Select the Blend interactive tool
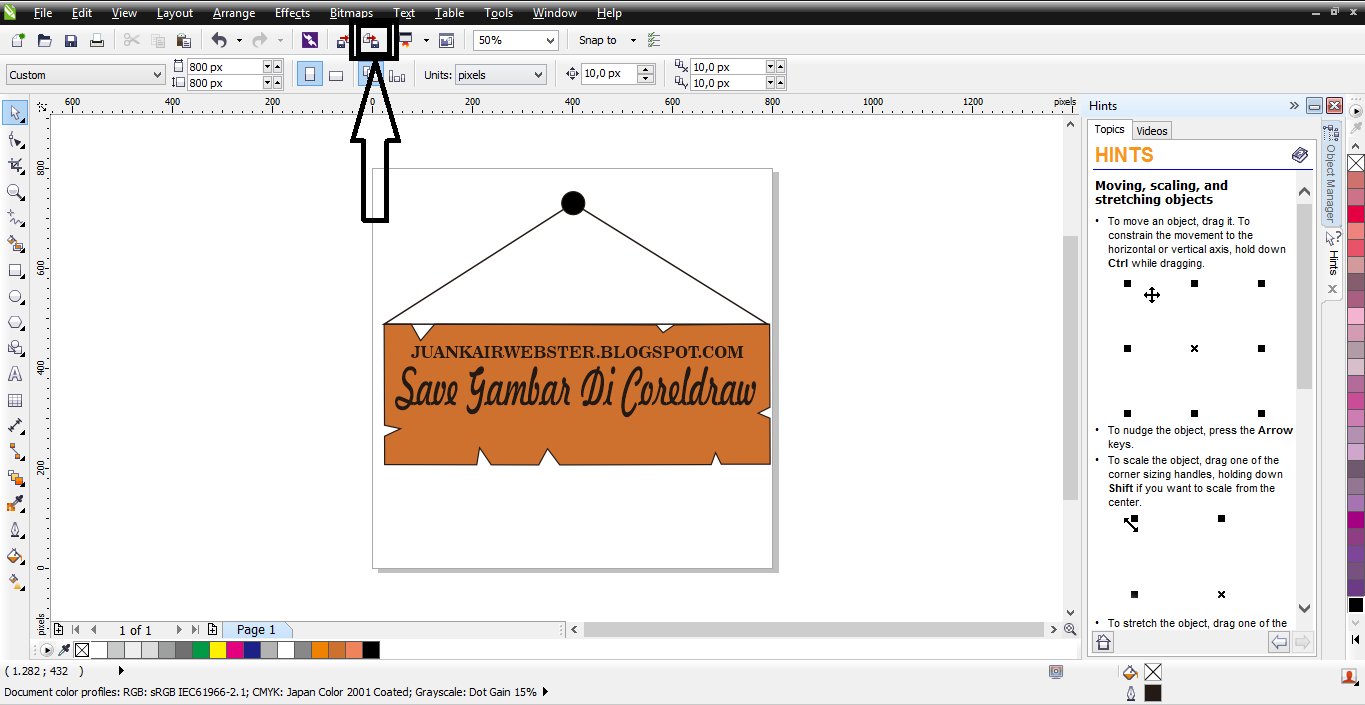The image size is (1365, 705). tap(15, 478)
